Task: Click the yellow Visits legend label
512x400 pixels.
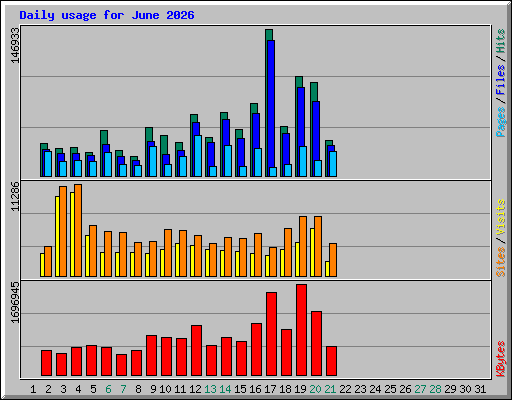Action: 500,217
